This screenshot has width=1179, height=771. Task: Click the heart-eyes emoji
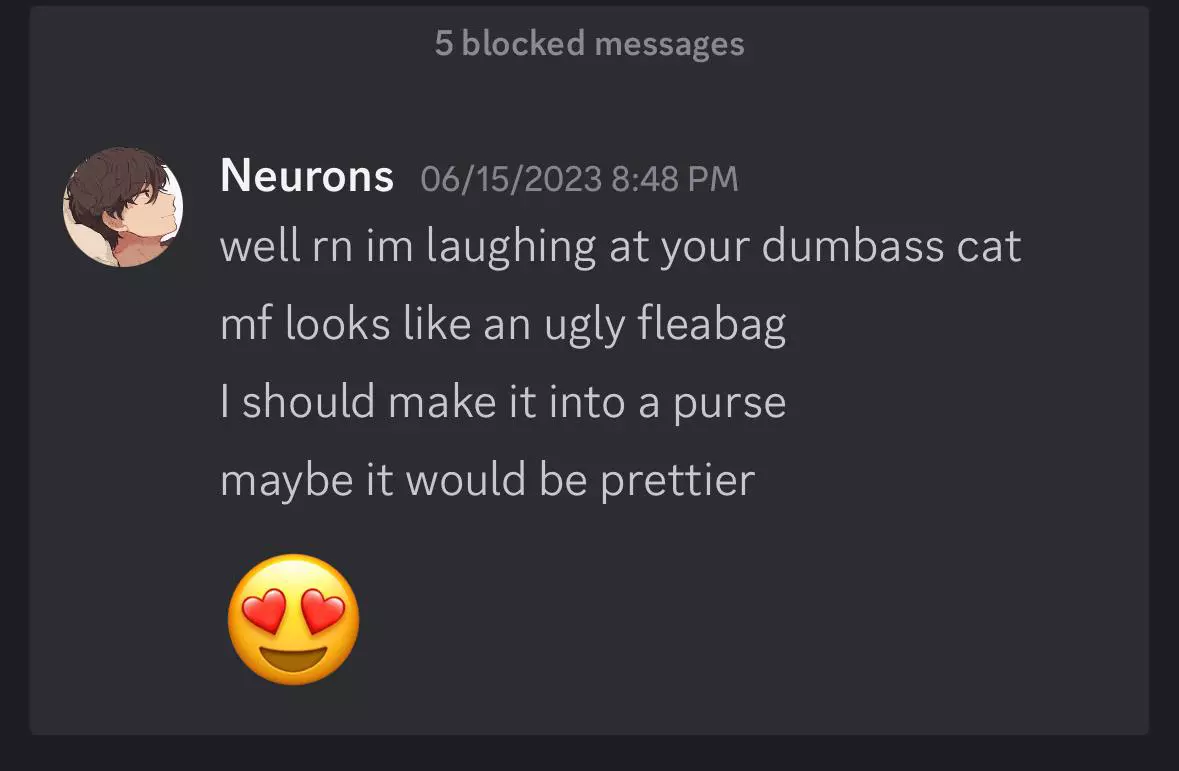(x=293, y=619)
